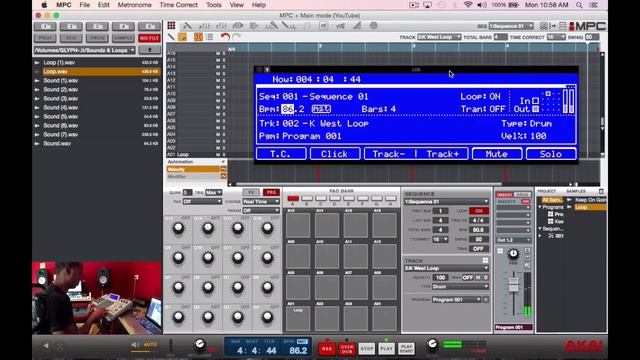The height and width of the screenshot is (360, 640).
Task: Toggle the PRG button
Action: [271, 192]
